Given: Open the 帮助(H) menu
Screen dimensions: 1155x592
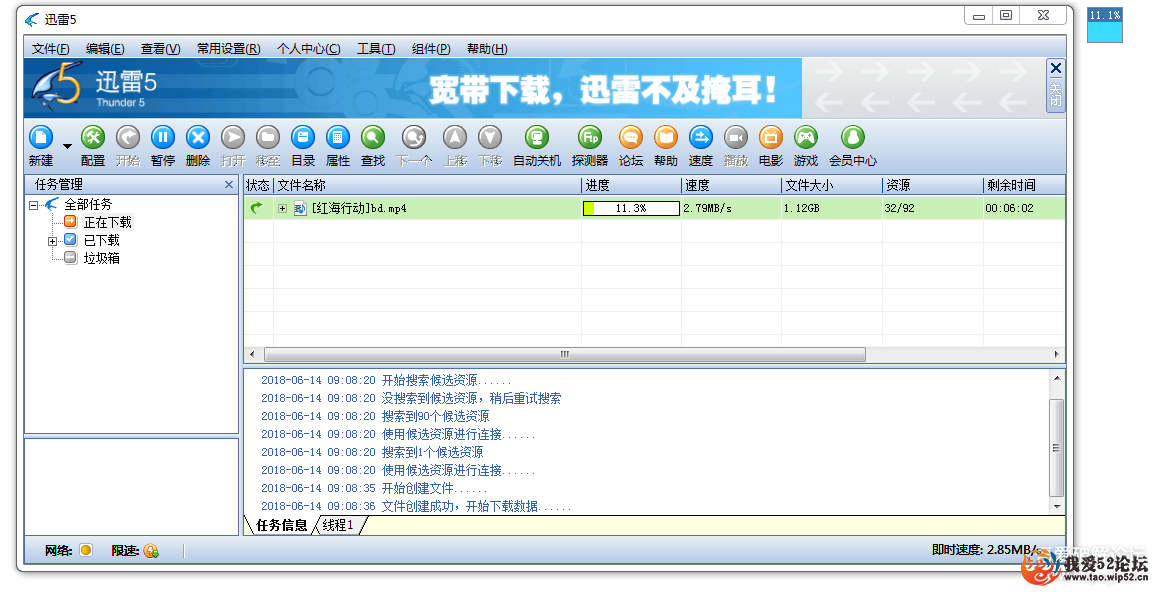Looking at the screenshot, I should (487, 49).
